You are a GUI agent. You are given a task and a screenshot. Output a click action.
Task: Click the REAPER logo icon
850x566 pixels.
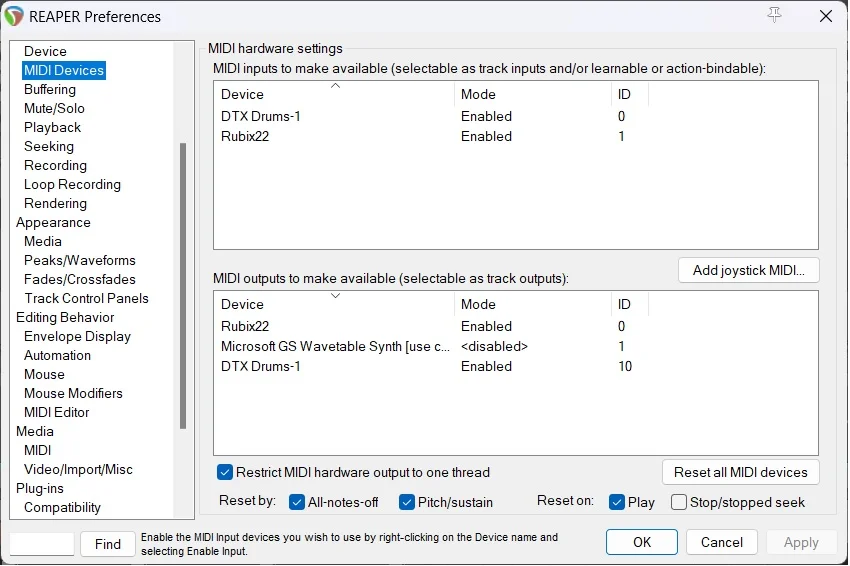click(x=15, y=16)
